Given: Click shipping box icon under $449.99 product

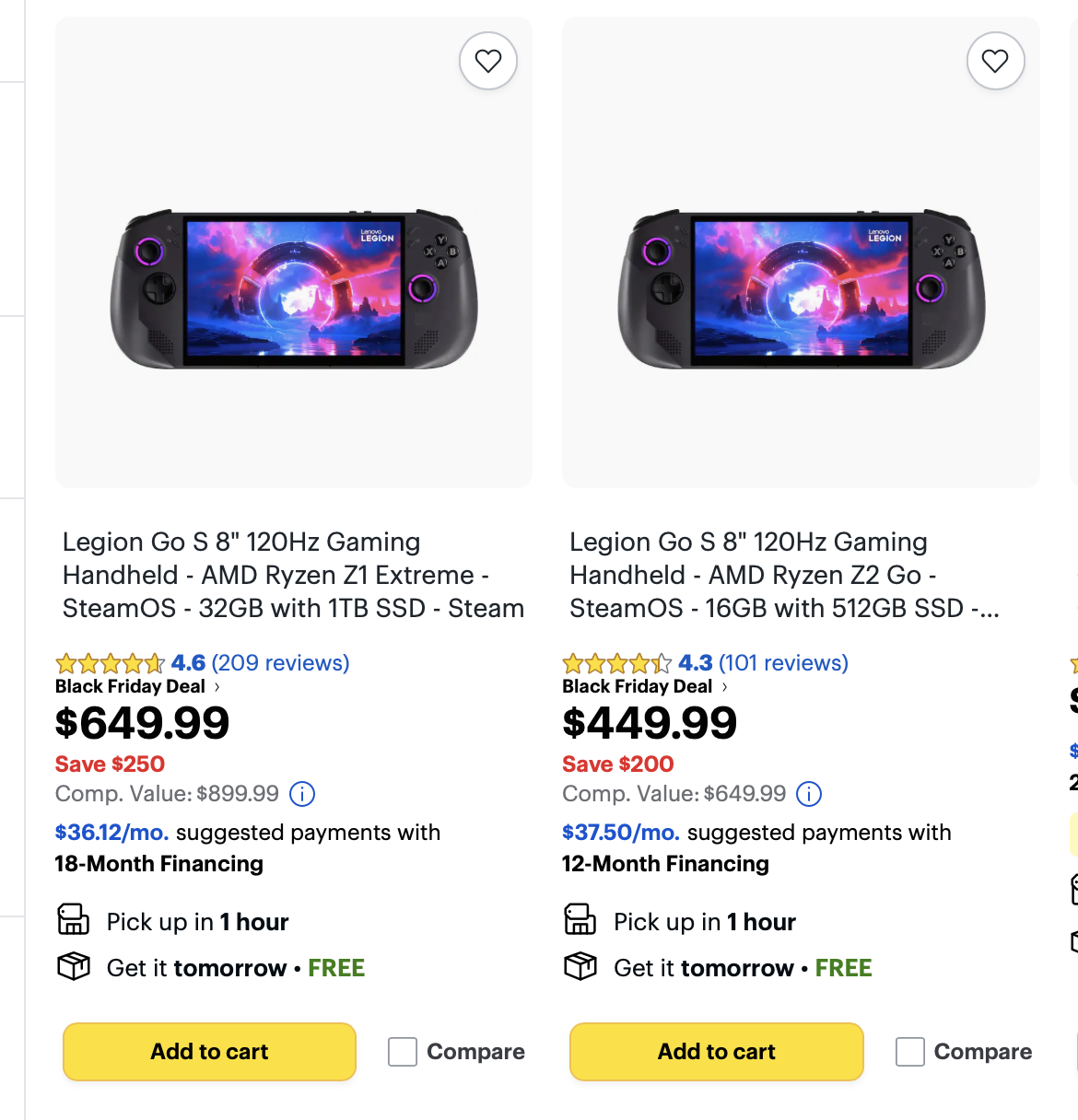Looking at the screenshot, I should point(580,966).
